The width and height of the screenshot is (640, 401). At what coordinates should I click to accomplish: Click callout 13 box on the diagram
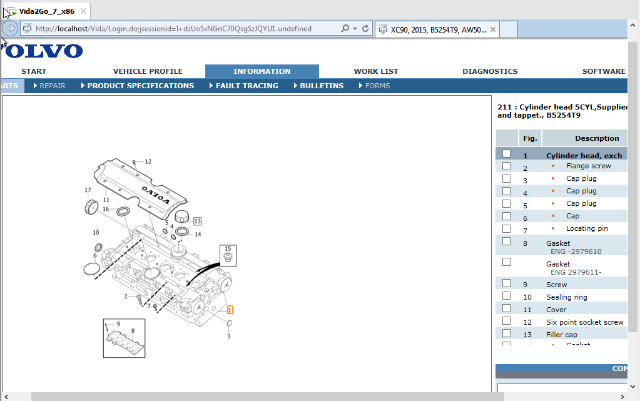click(x=197, y=221)
